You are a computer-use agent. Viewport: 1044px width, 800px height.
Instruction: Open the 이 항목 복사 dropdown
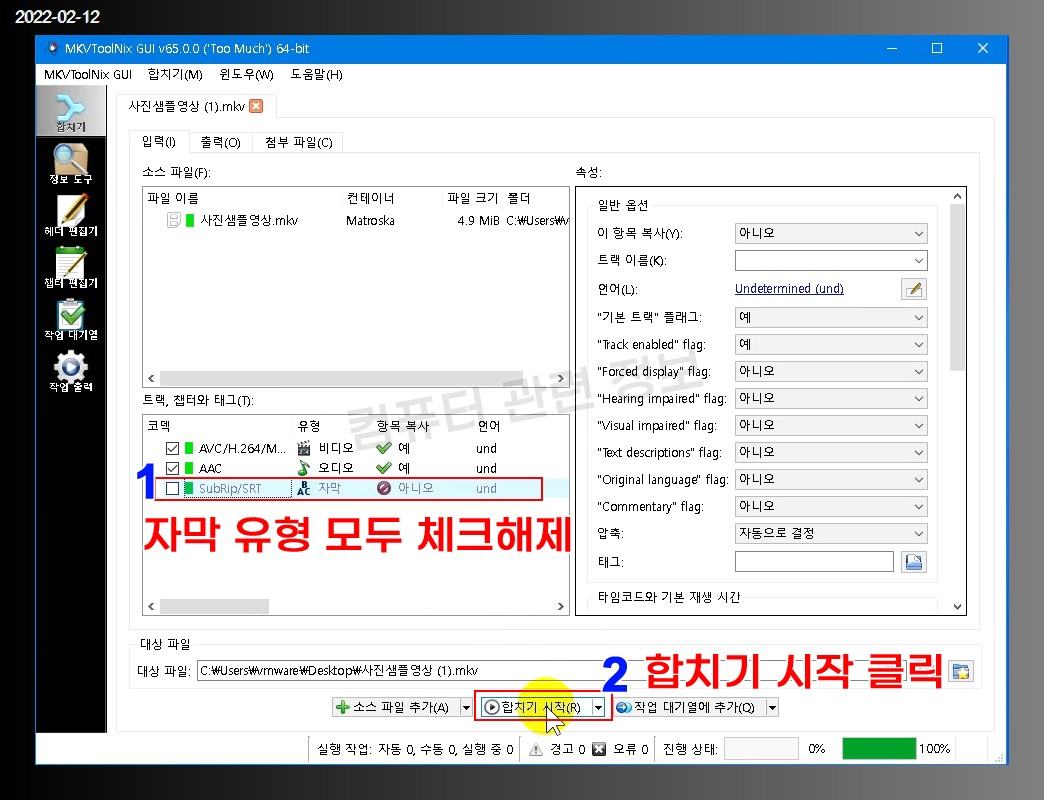[x=831, y=234]
